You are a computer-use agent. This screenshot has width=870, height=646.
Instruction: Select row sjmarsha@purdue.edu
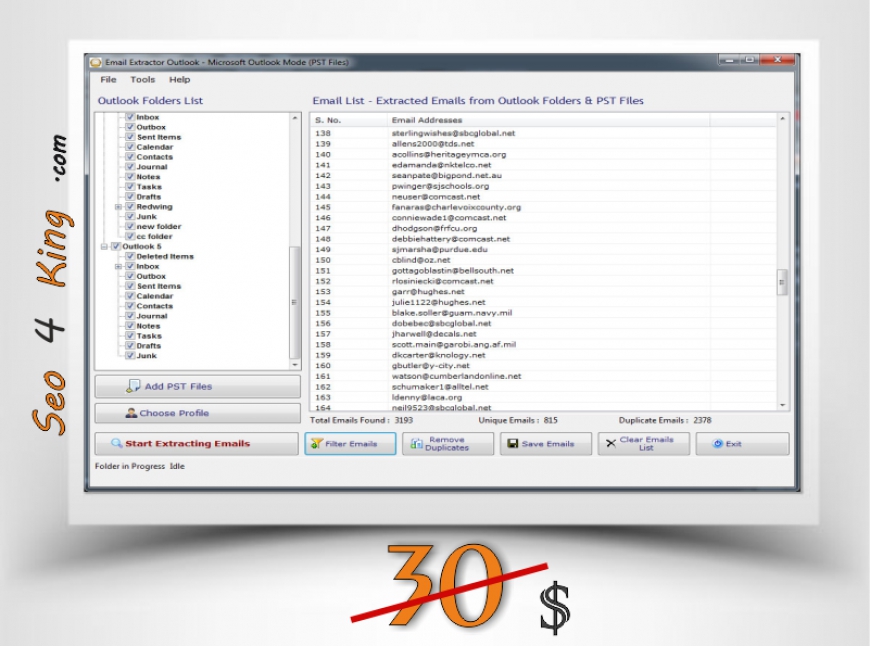pyautogui.click(x=544, y=249)
